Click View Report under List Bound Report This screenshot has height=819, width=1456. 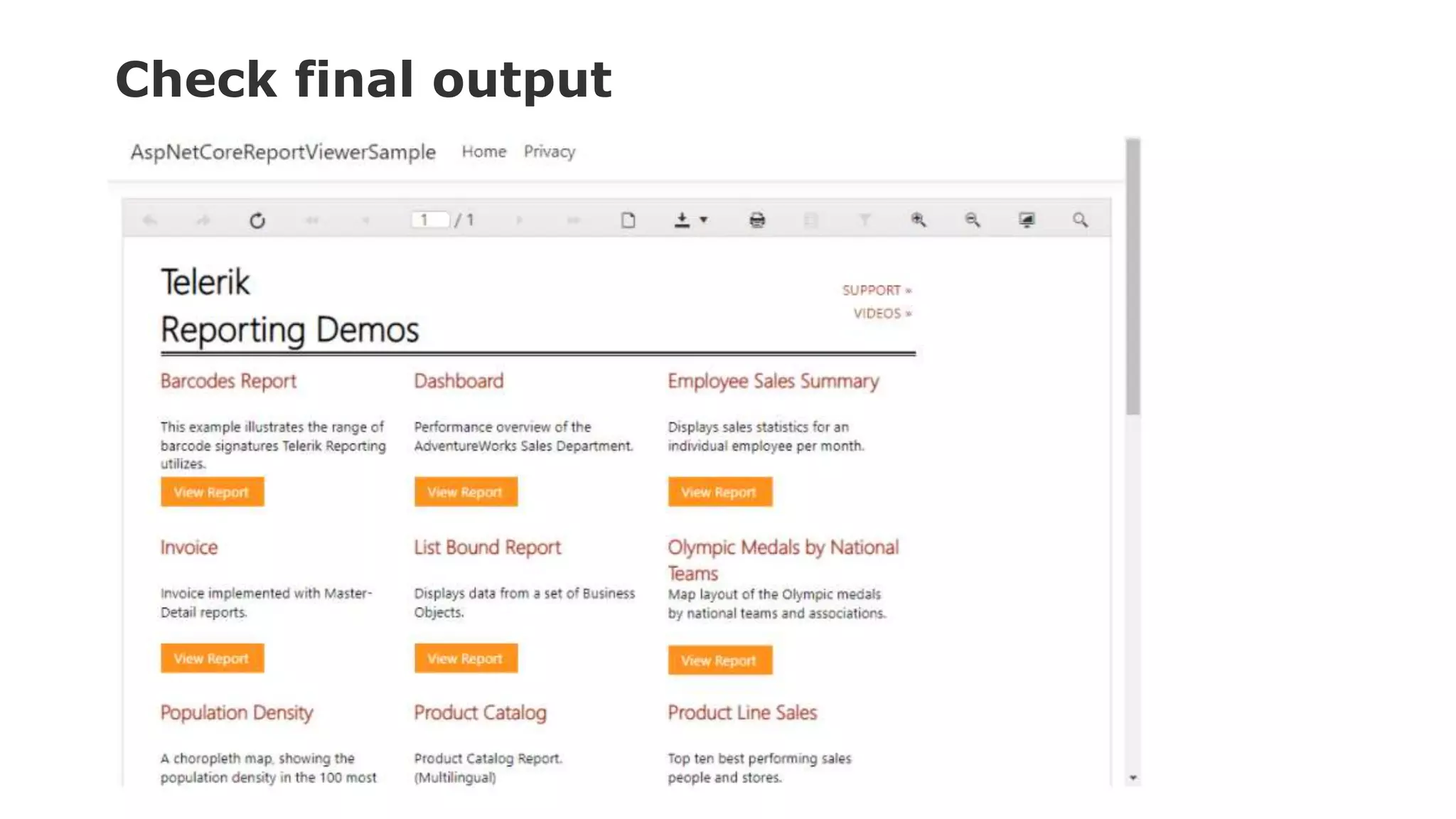tap(466, 658)
